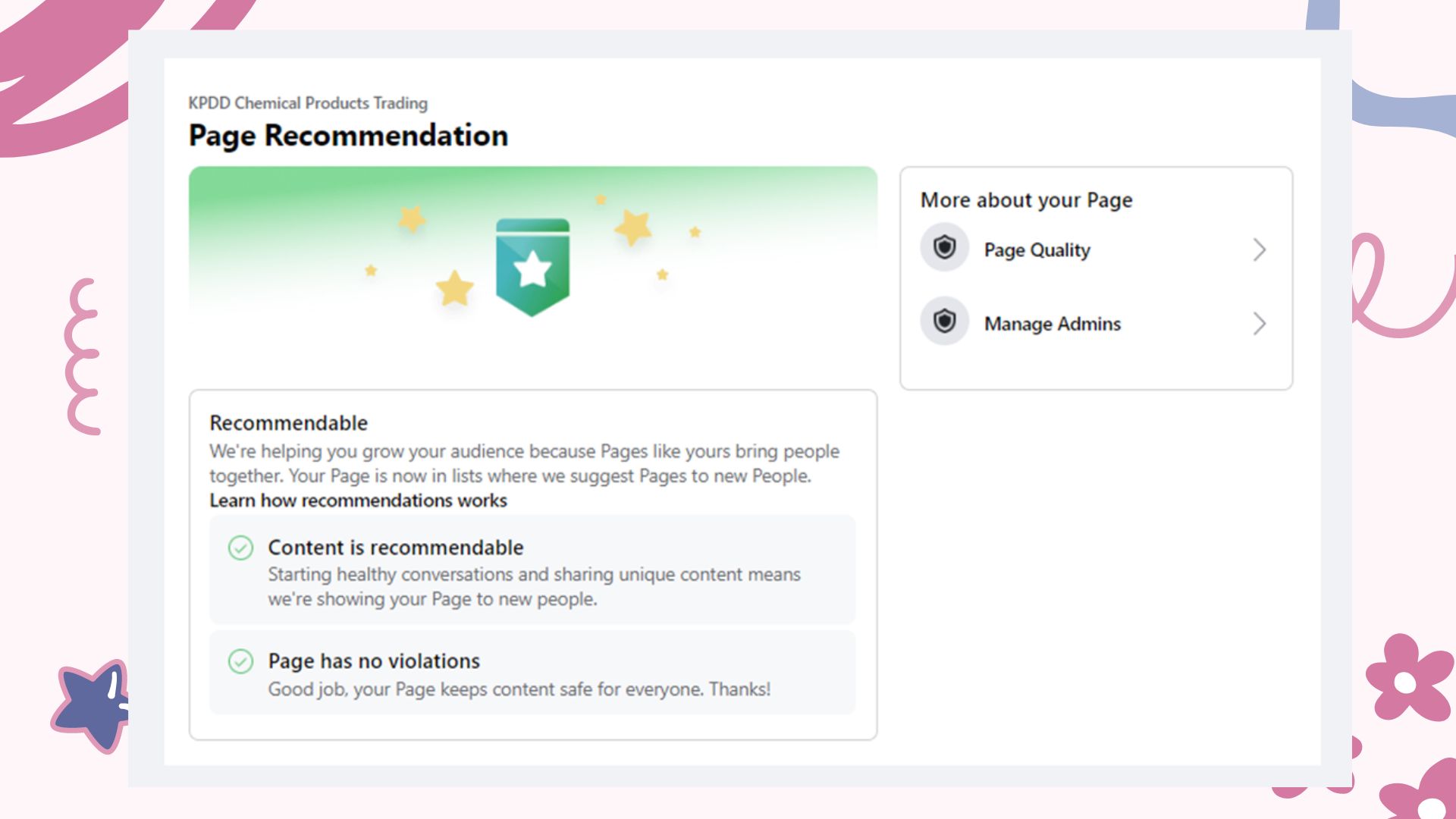Click the Page Quality shield icon
The width and height of the screenshot is (1456, 819).
(x=944, y=248)
